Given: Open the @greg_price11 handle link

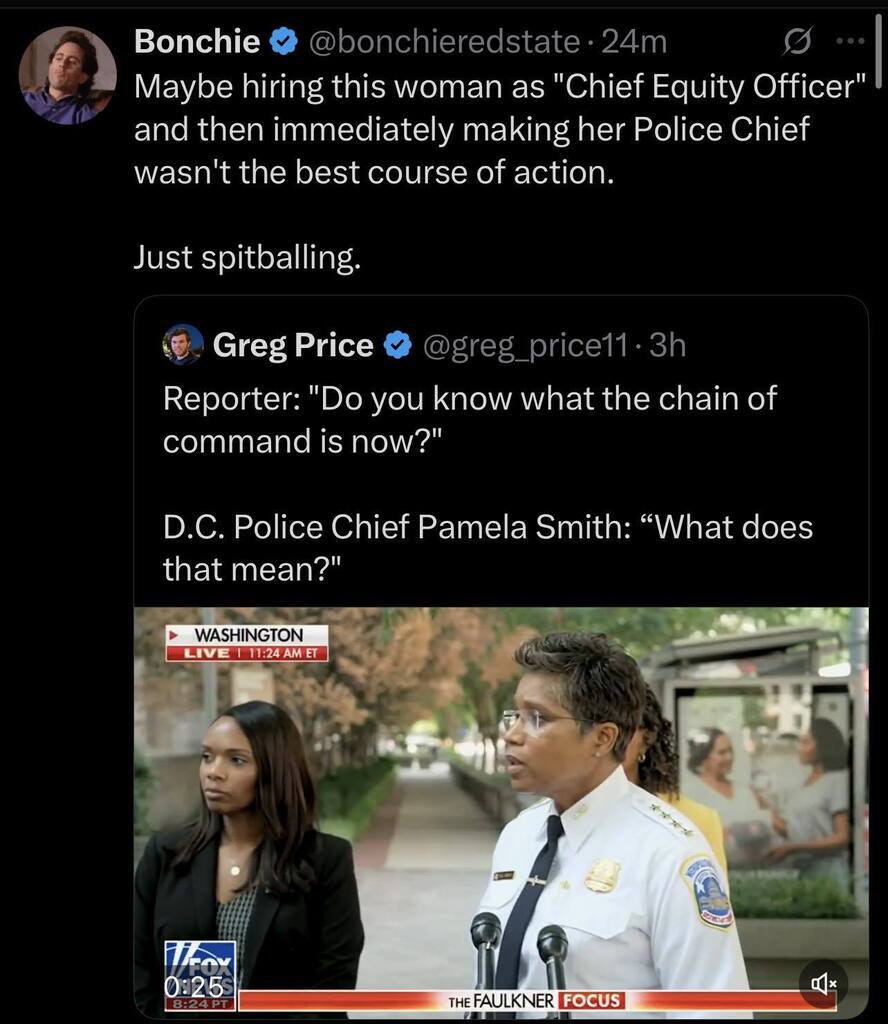Looking at the screenshot, I should [526, 346].
